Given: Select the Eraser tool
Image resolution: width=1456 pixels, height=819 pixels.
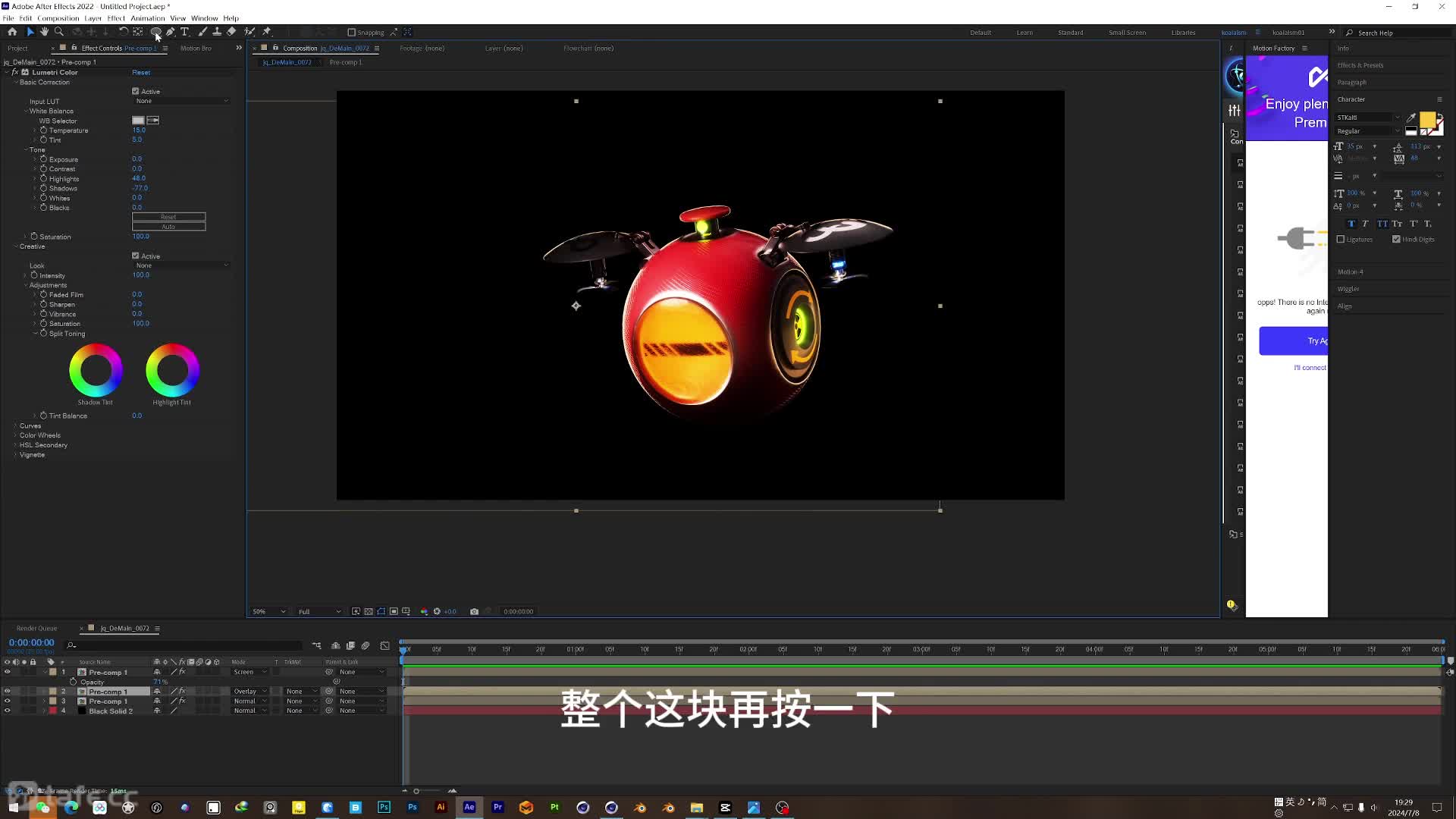Looking at the screenshot, I should (231, 32).
